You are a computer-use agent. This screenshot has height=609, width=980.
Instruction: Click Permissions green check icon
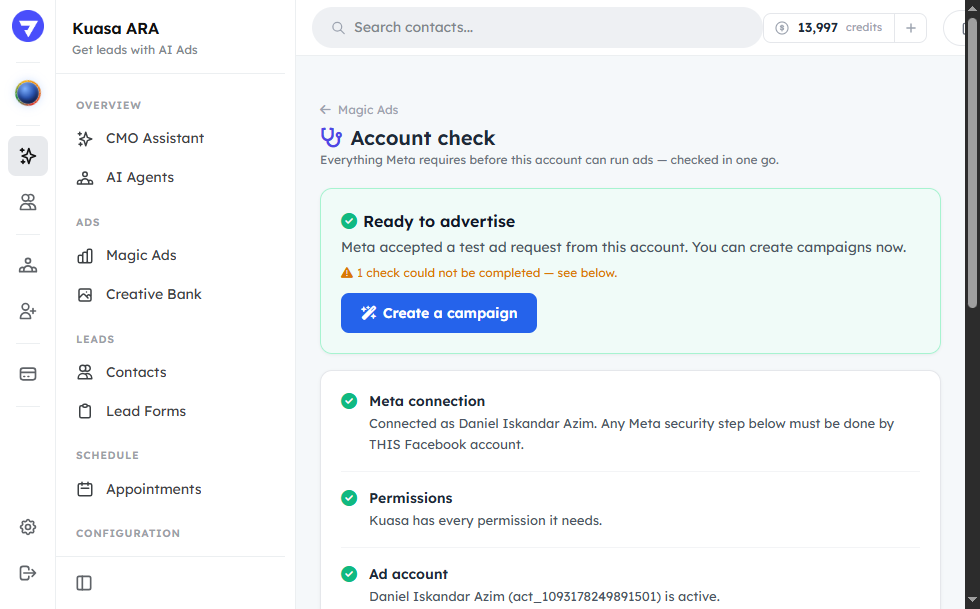pyautogui.click(x=349, y=498)
